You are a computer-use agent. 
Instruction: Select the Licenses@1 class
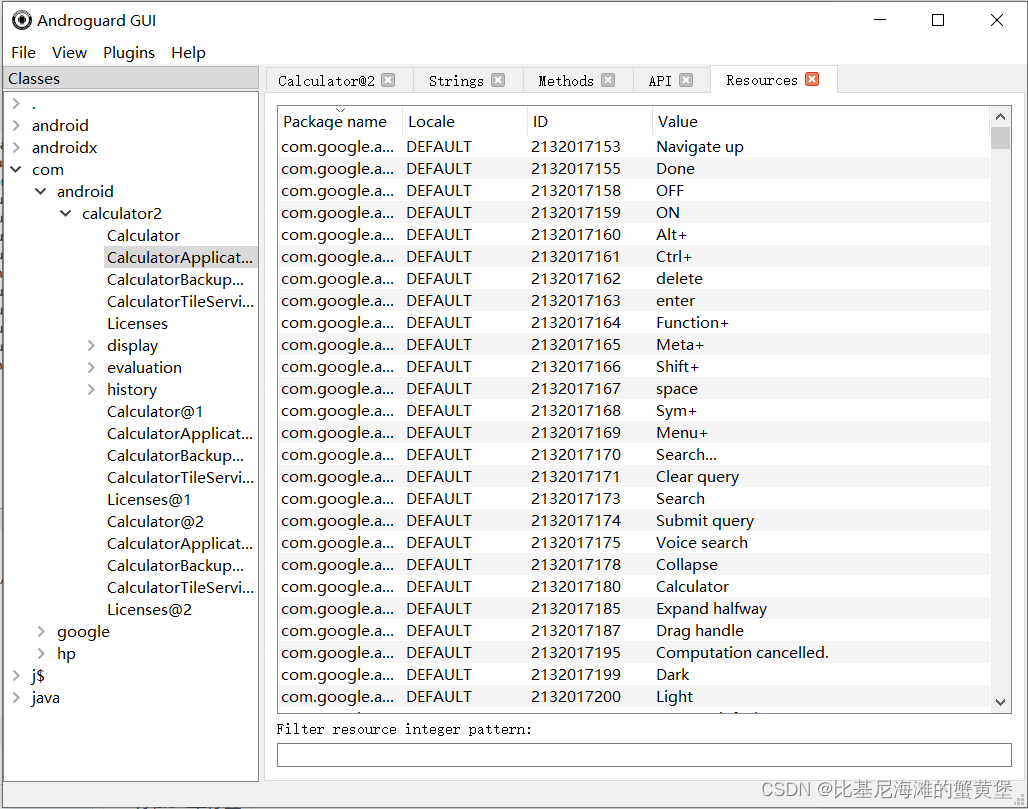[149, 500]
